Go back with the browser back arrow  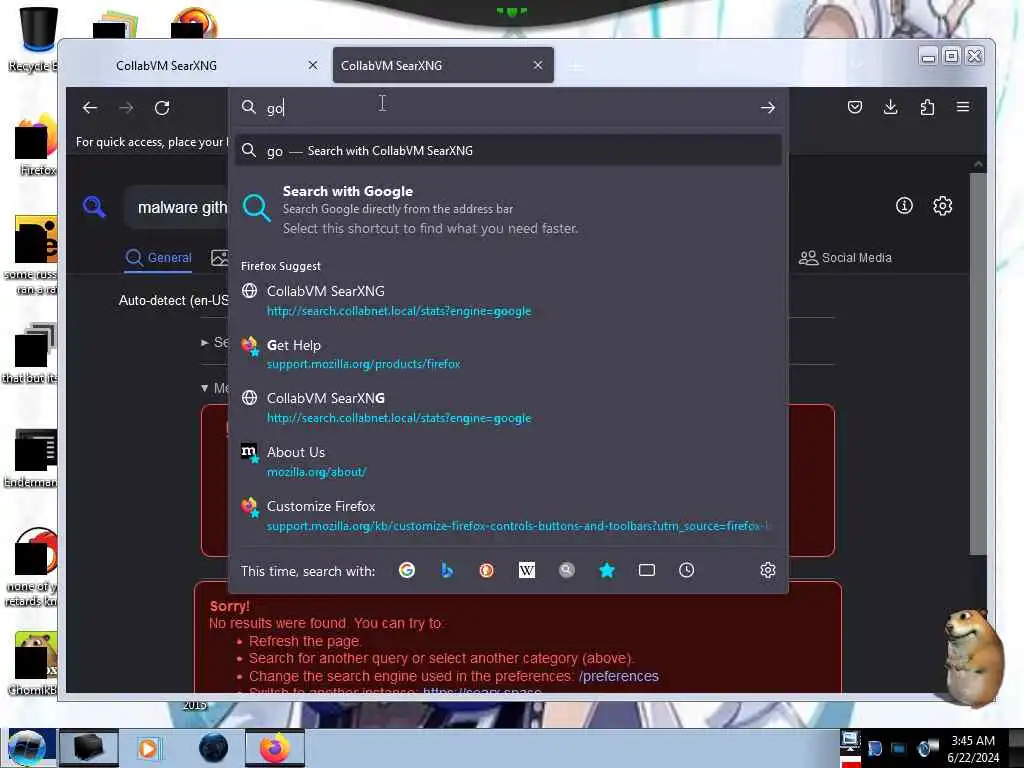click(90, 108)
